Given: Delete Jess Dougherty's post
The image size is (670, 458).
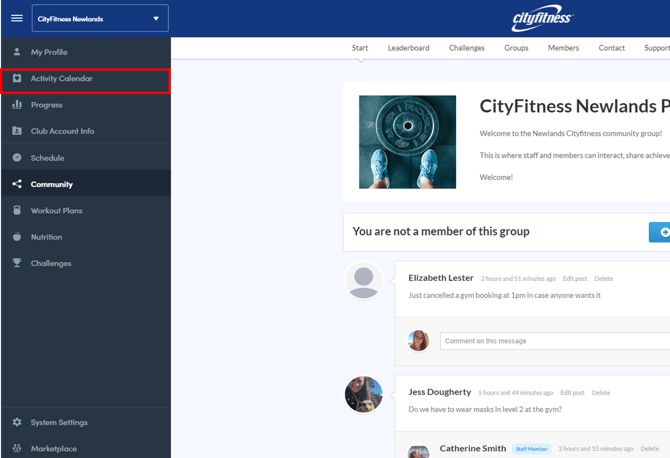Looking at the screenshot, I should click(x=600, y=393).
